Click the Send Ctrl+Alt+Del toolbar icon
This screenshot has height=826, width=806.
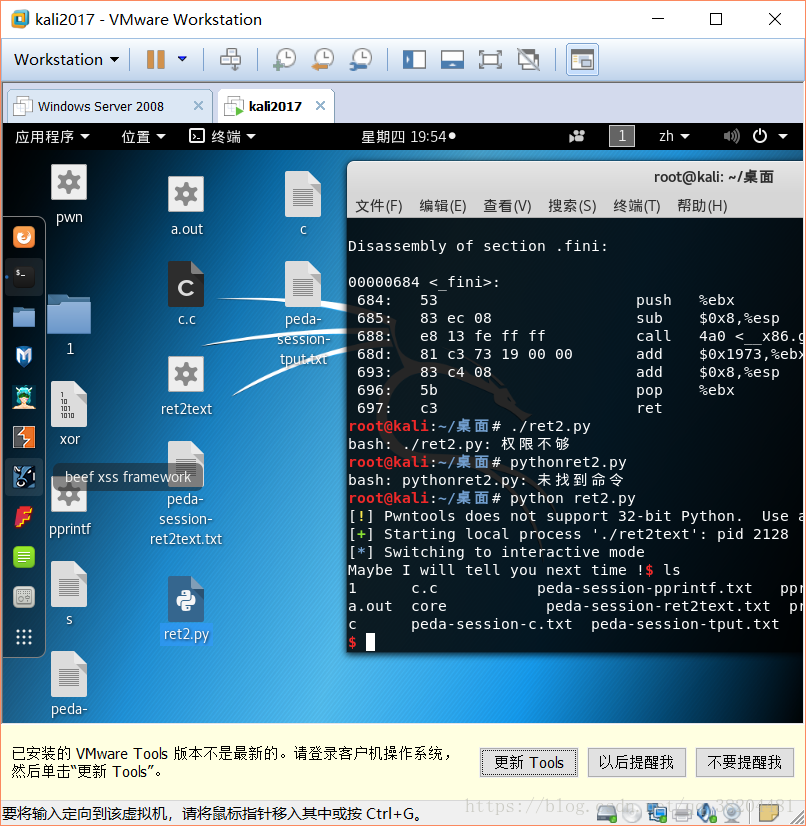pos(230,60)
